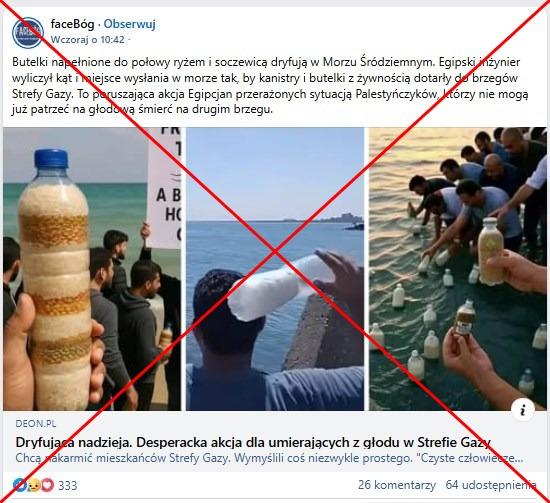Open the Dryfująca nadzieja article headline
This screenshot has height=503, width=550.
(x=253, y=442)
